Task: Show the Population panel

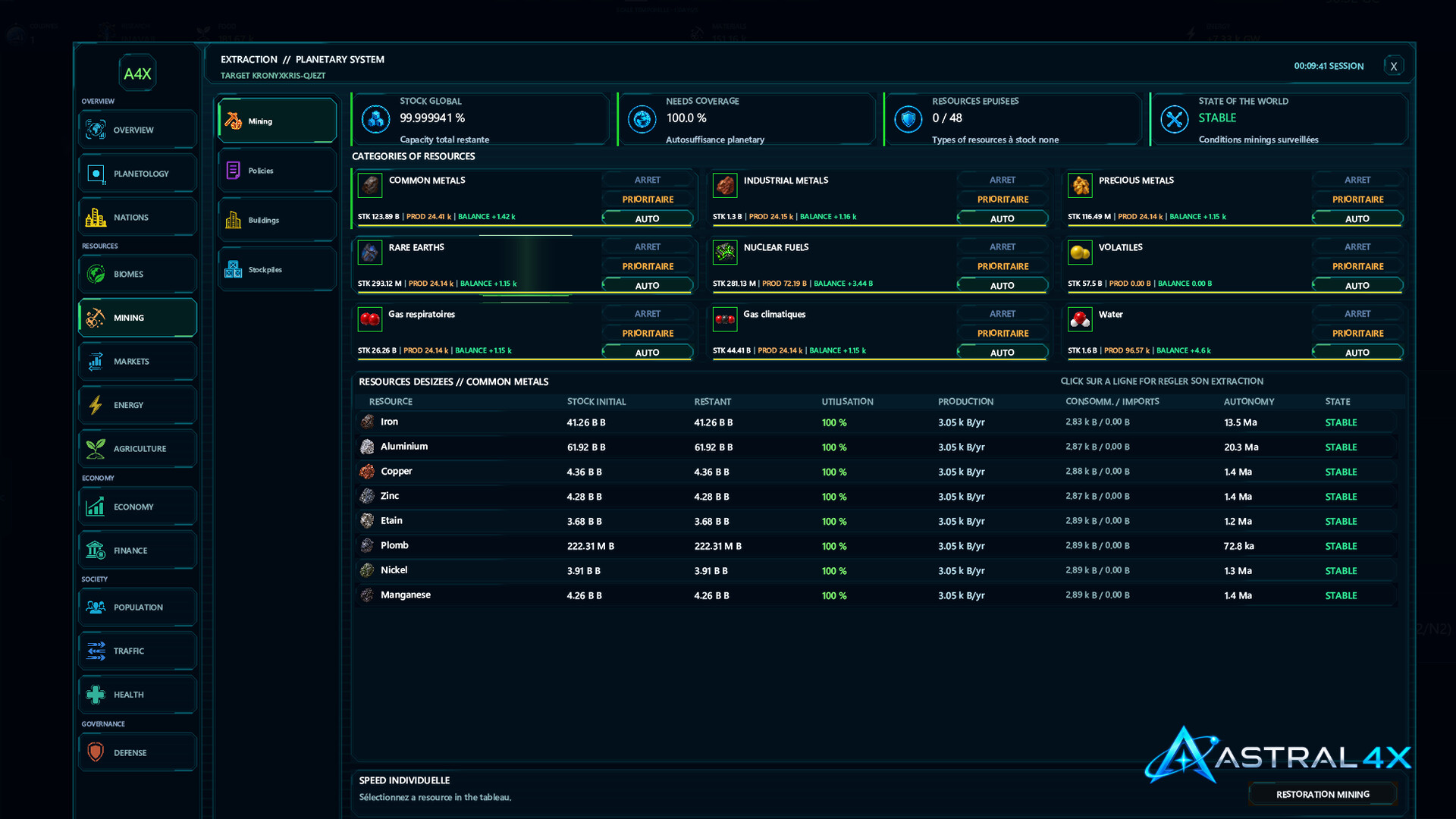Action: (137, 607)
